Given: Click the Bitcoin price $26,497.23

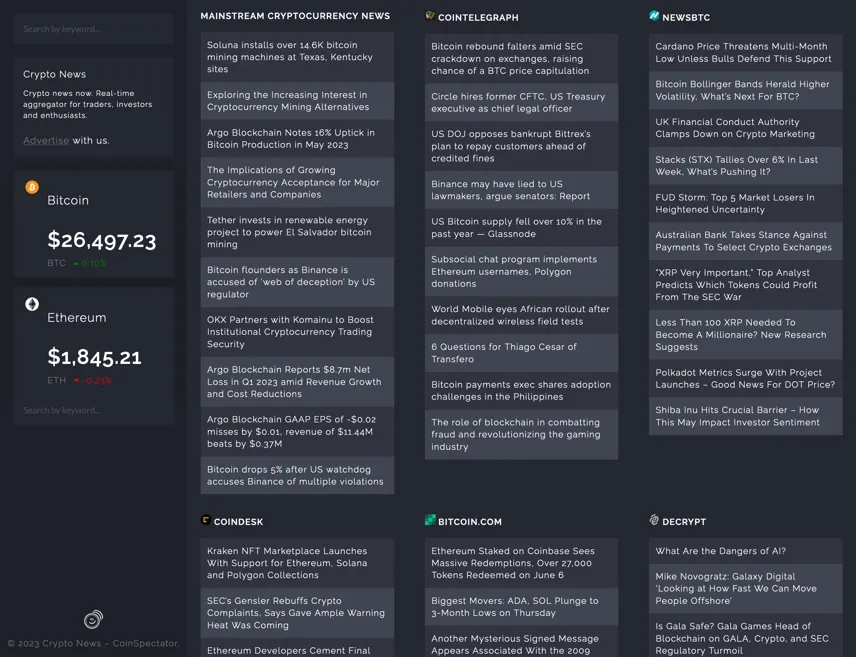Looking at the screenshot, I should tap(102, 240).
